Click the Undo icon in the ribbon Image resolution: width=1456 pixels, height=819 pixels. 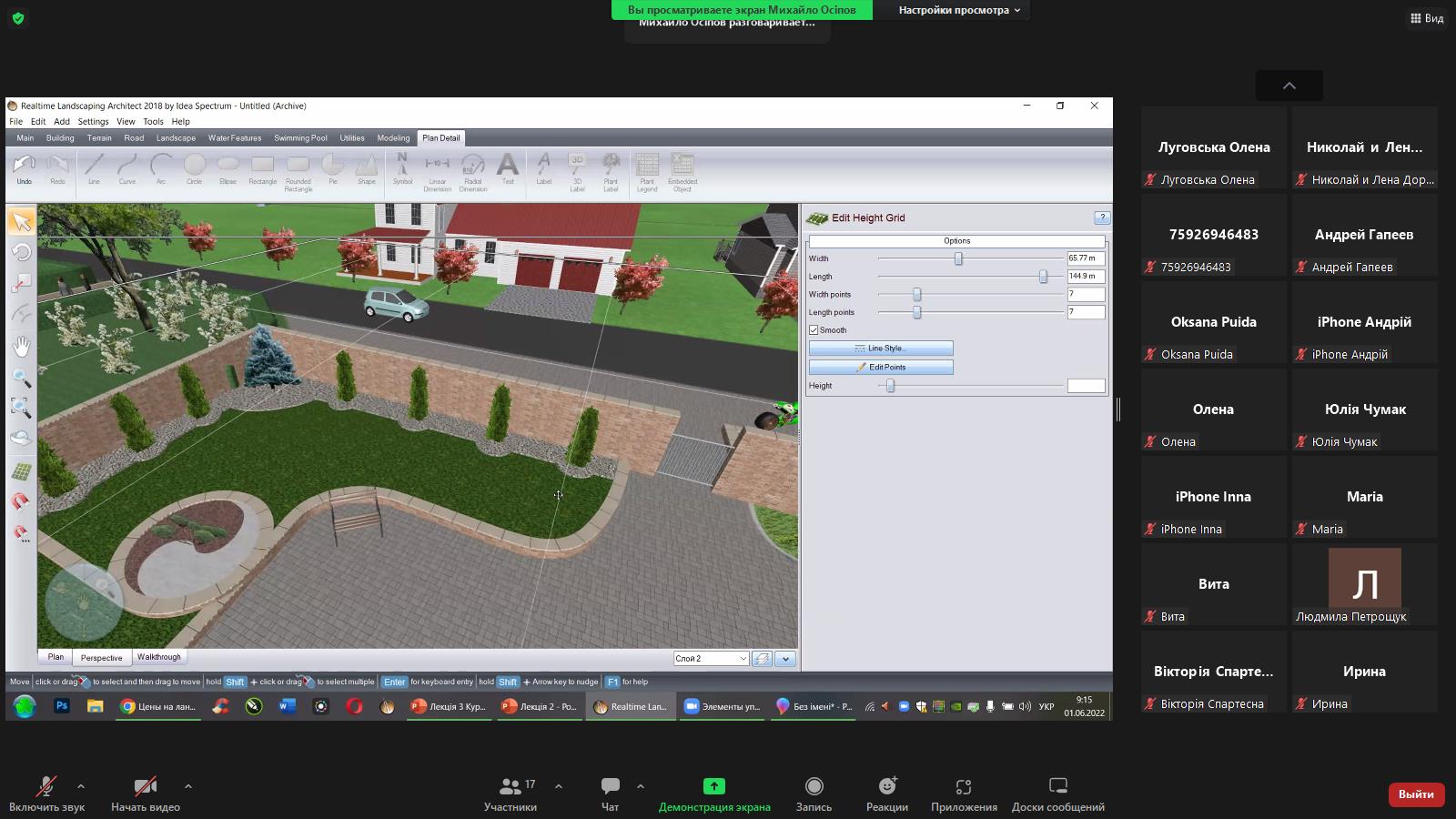(x=24, y=167)
